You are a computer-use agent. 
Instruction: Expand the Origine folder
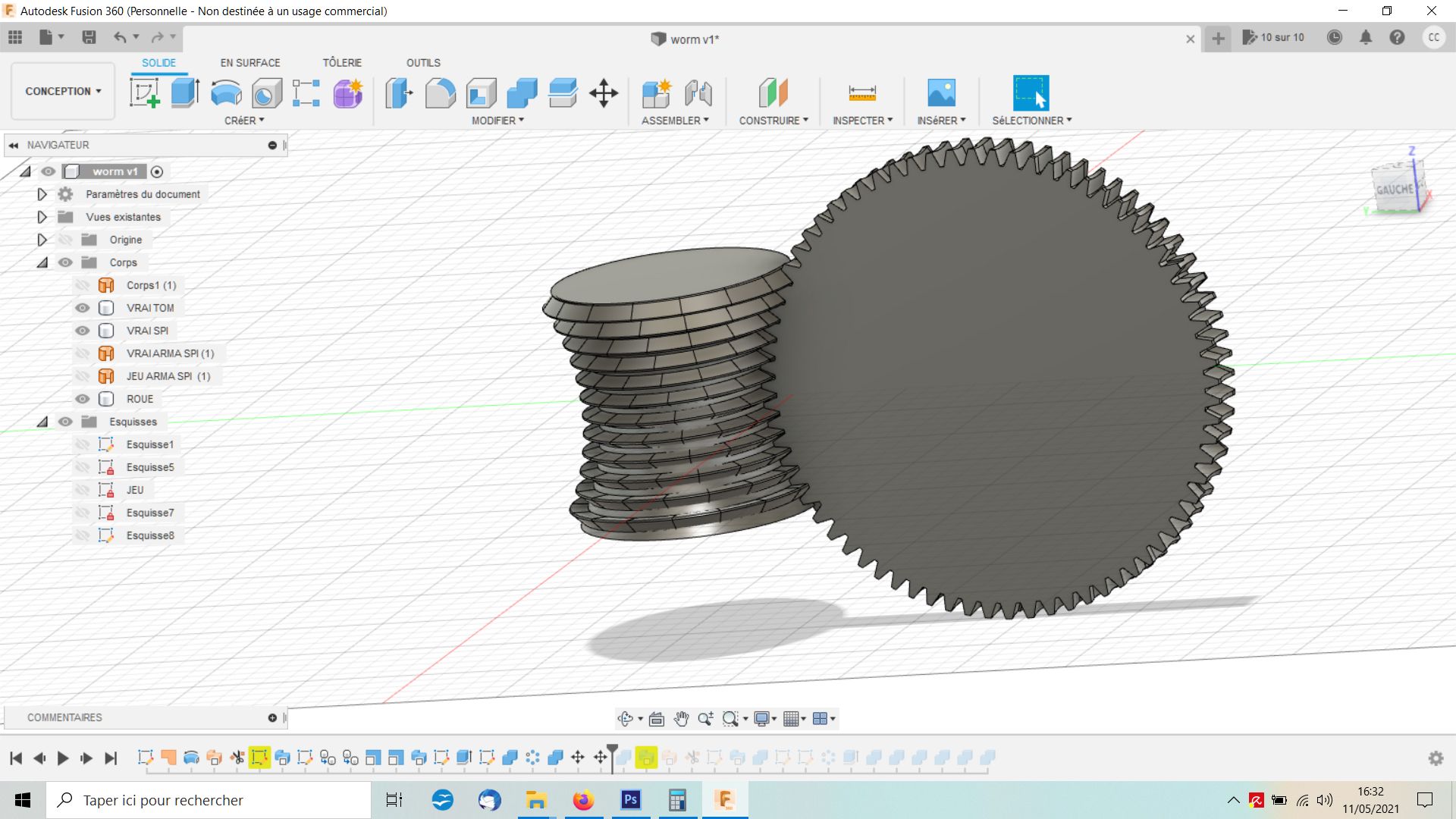tap(42, 240)
